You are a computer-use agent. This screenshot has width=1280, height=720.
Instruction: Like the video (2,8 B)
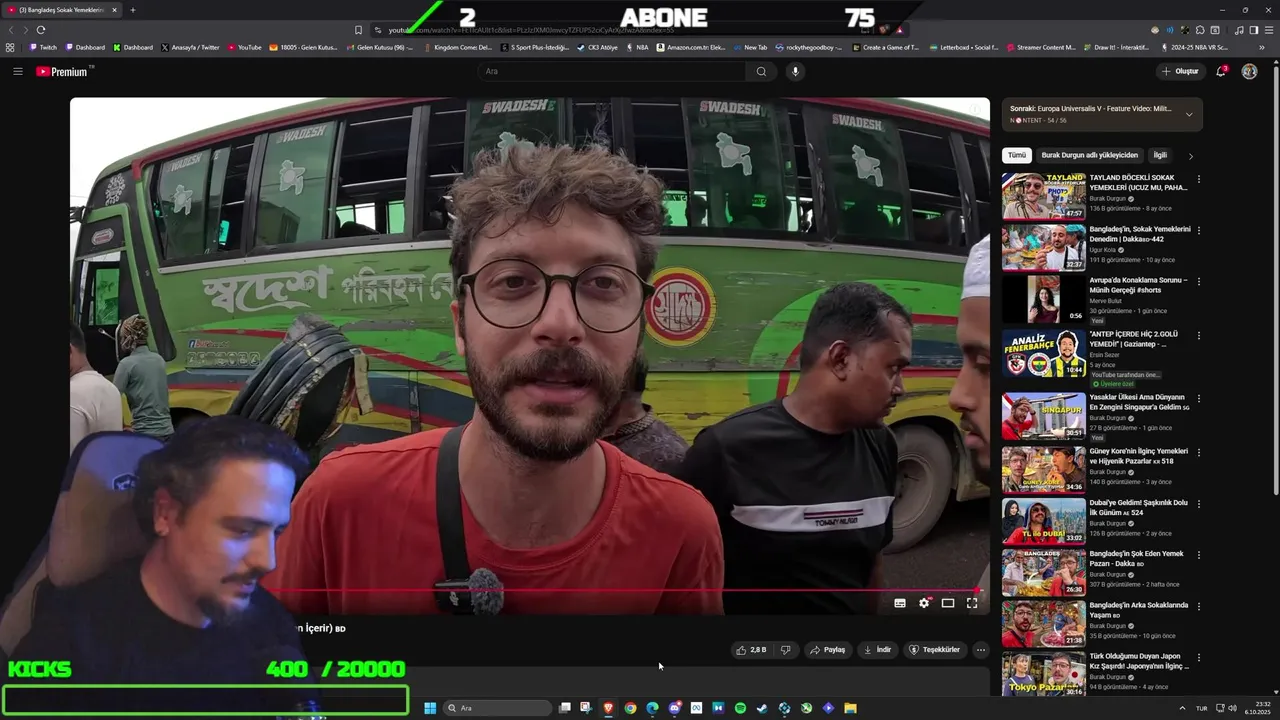[751, 650]
